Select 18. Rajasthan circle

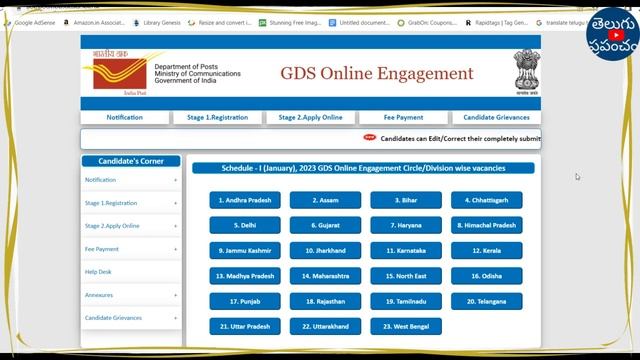(325, 301)
